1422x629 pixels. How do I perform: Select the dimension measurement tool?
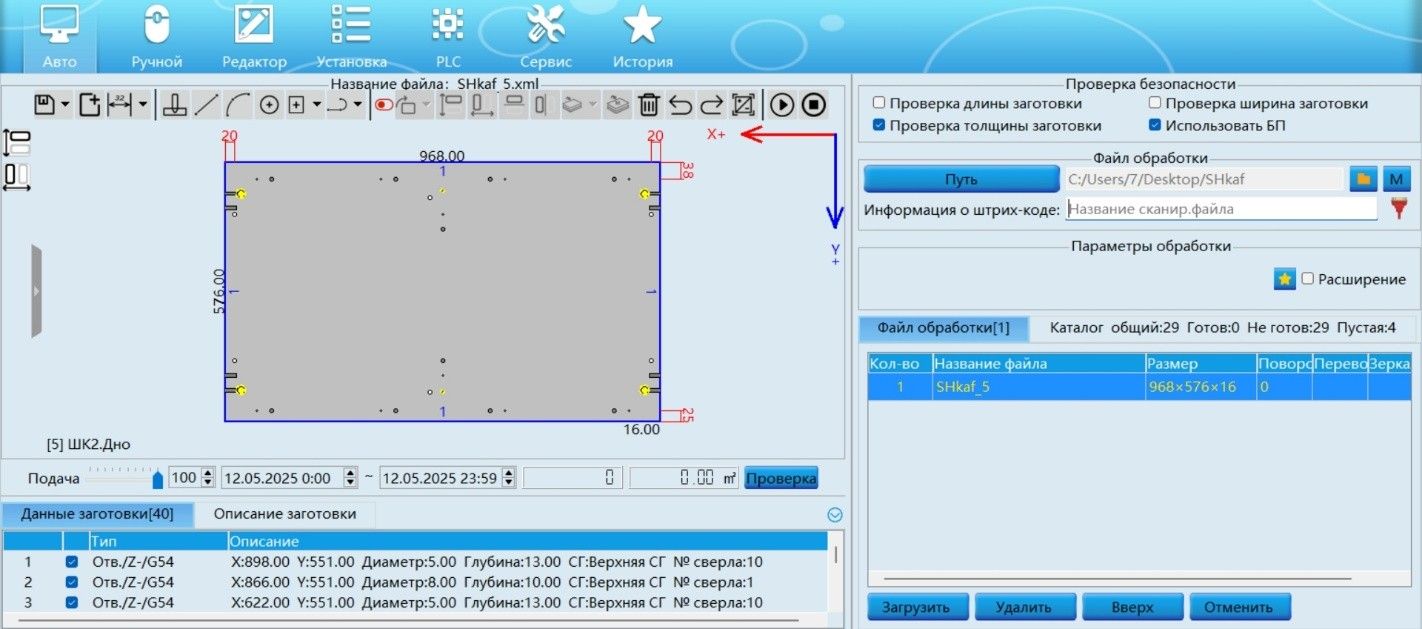120,104
